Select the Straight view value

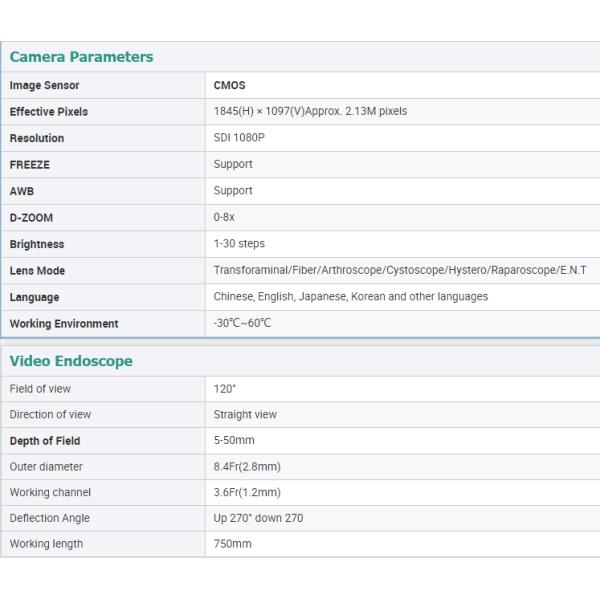[245, 415]
